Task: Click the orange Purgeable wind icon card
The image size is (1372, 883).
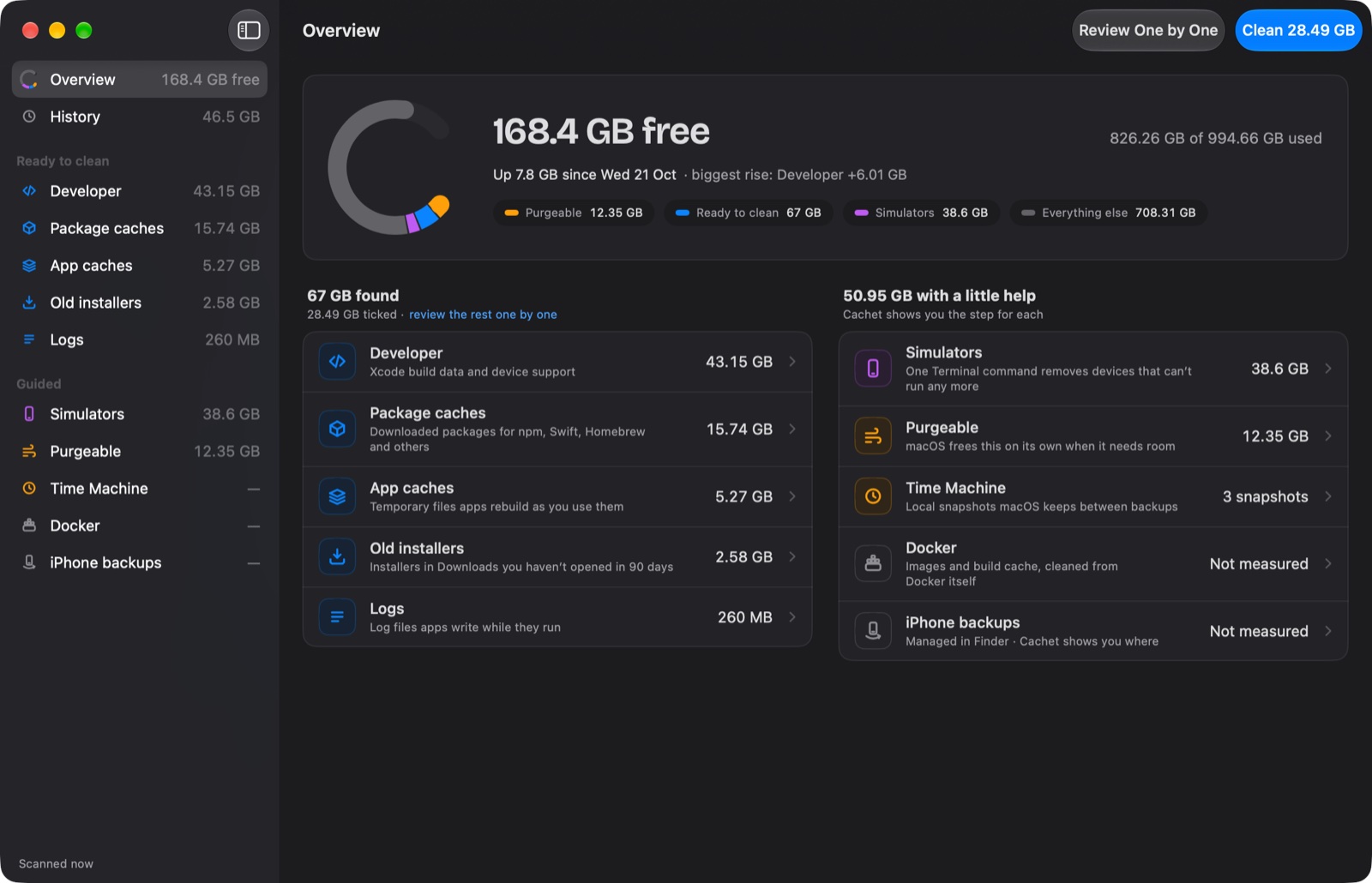Action: 873,436
